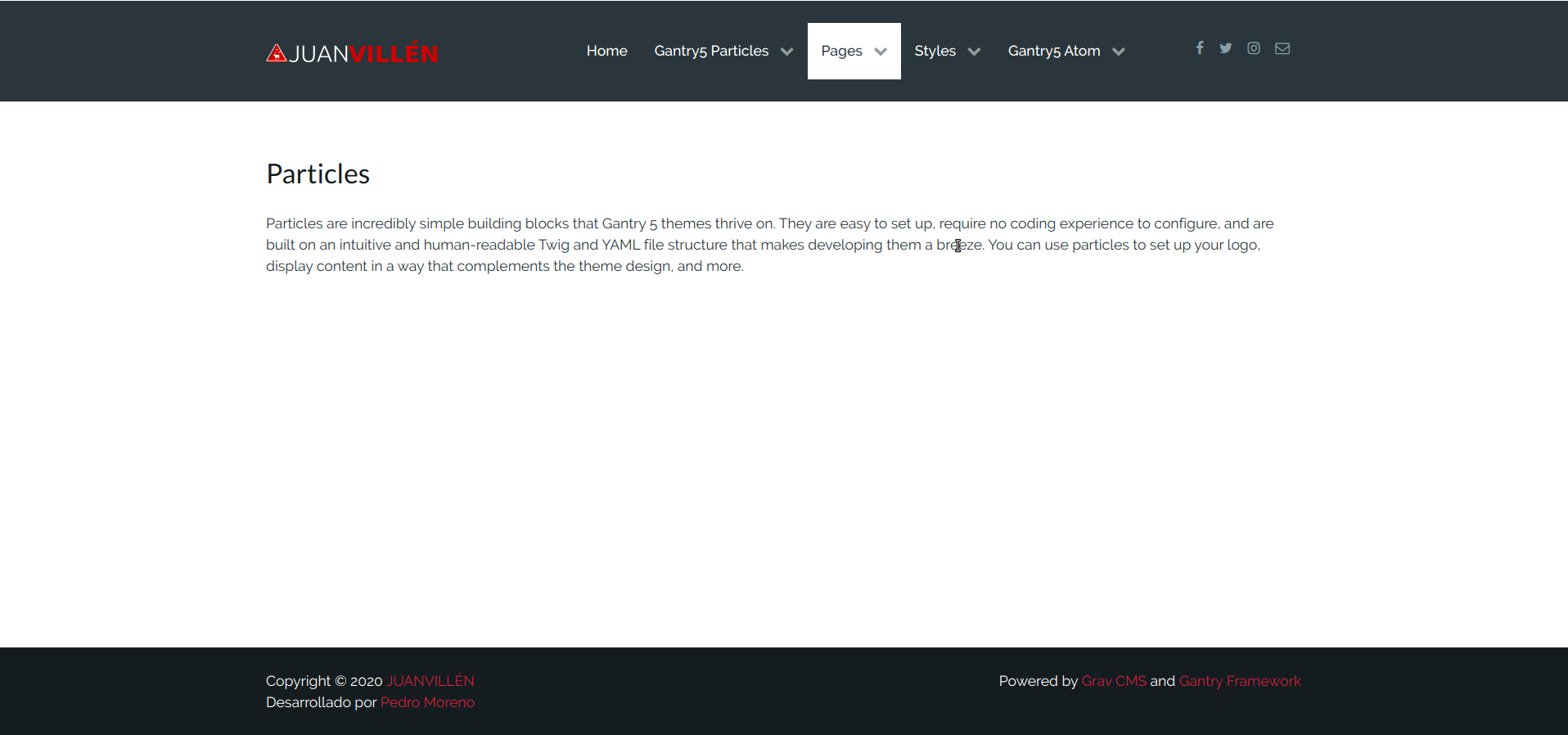Image resolution: width=1568 pixels, height=735 pixels.
Task: Click the email envelope icon
Action: (1282, 48)
